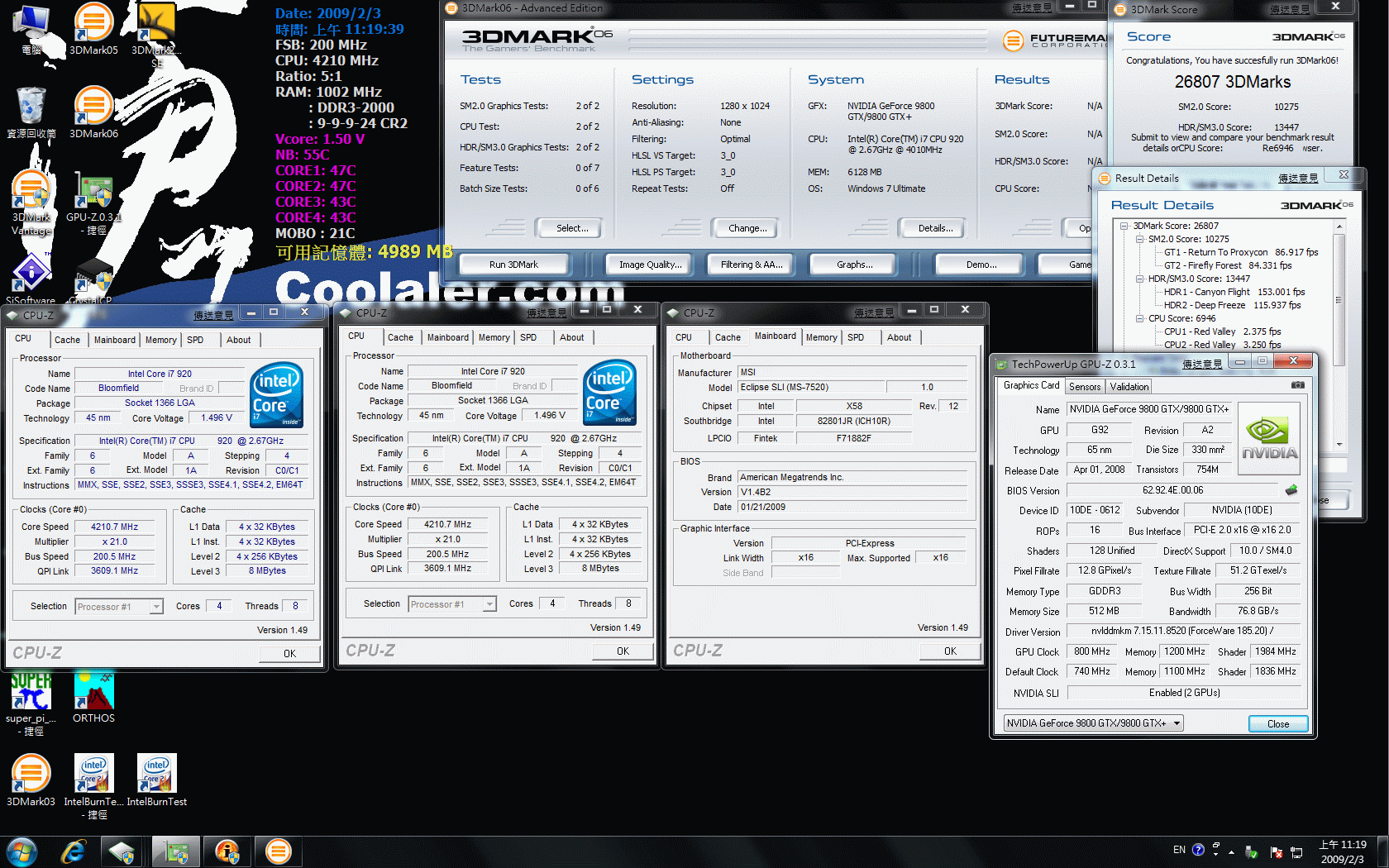The height and width of the screenshot is (868, 1389).
Task: Click the taskbar clock showing 11:19
Action: (1343, 851)
